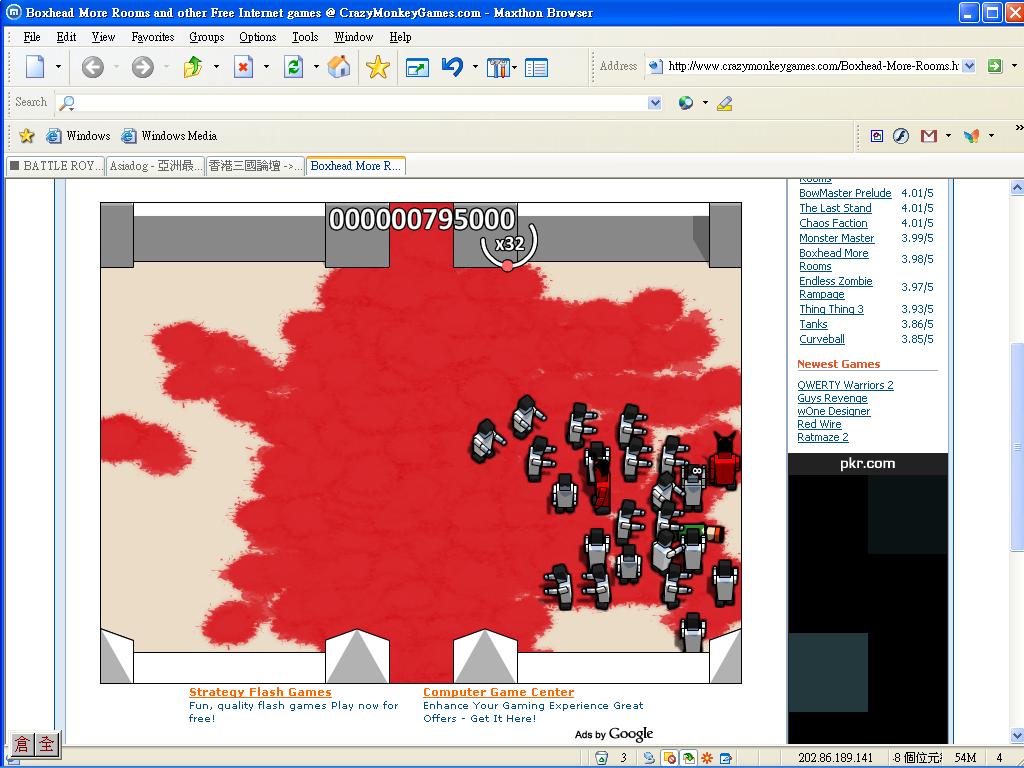Open the Favorites menu
This screenshot has height=768, width=1024.
(x=153, y=37)
